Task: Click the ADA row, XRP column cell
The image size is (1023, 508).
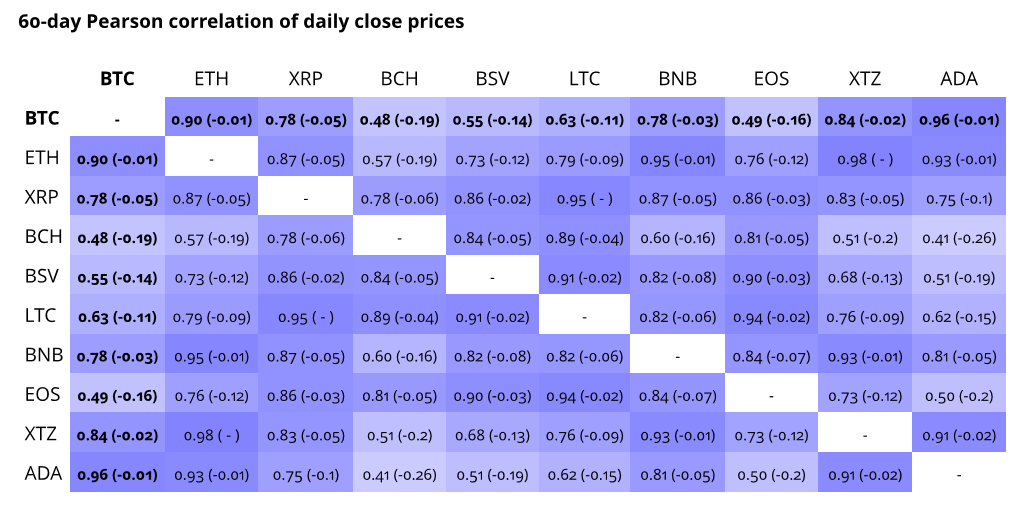Action: tap(305, 475)
